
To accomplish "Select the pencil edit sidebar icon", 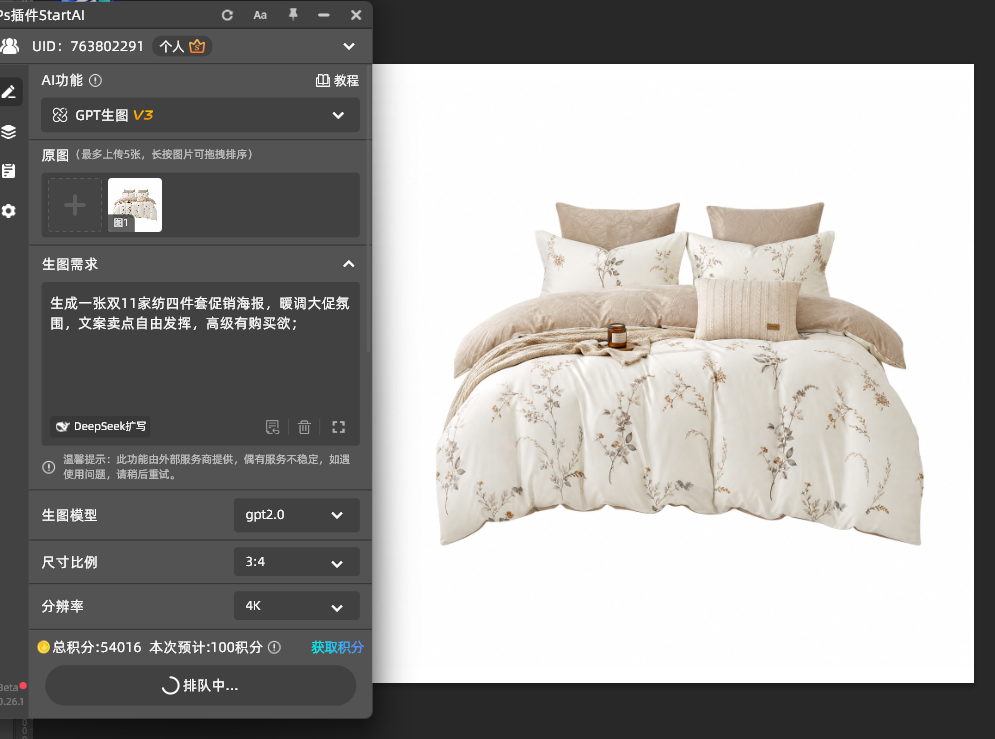I will (x=9, y=92).
